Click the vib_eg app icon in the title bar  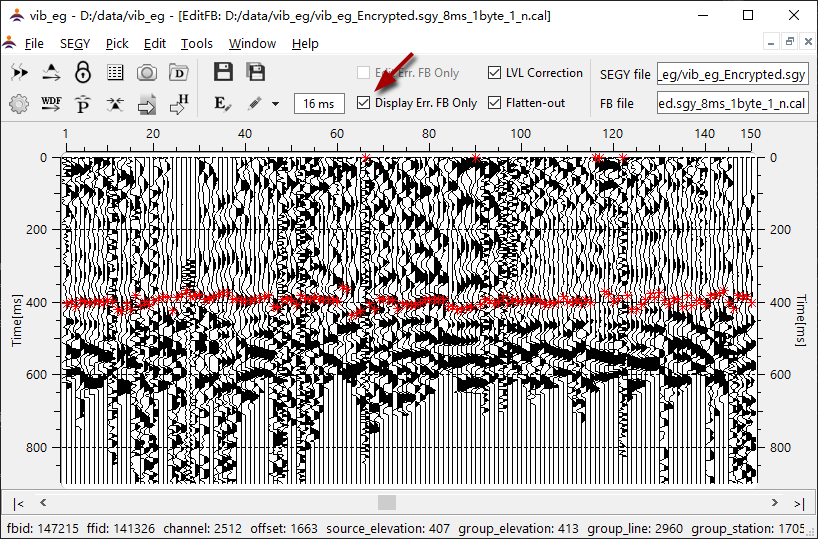tap(17, 15)
